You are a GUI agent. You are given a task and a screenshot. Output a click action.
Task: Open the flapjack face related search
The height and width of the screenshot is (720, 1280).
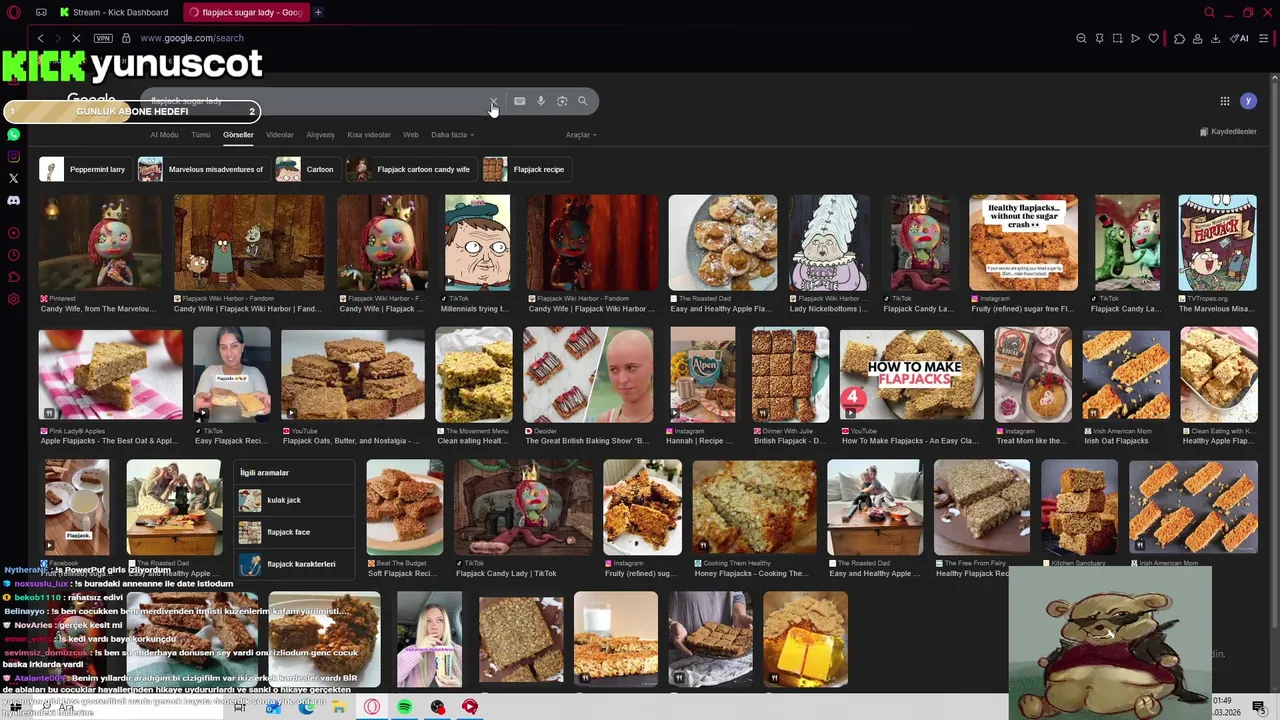(296, 532)
